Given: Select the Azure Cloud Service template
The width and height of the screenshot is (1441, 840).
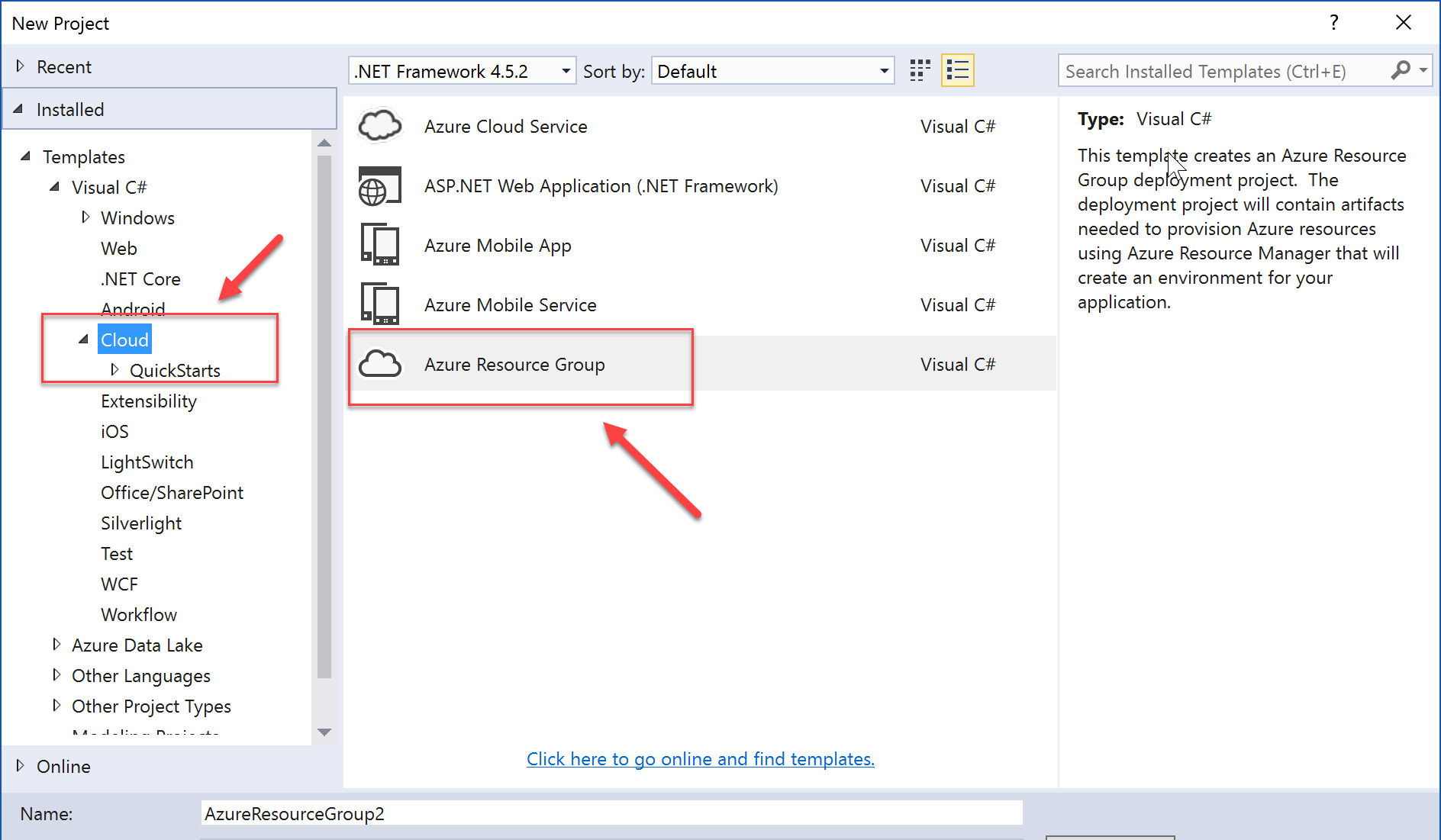Looking at the screenshot, I should point(700,127).
